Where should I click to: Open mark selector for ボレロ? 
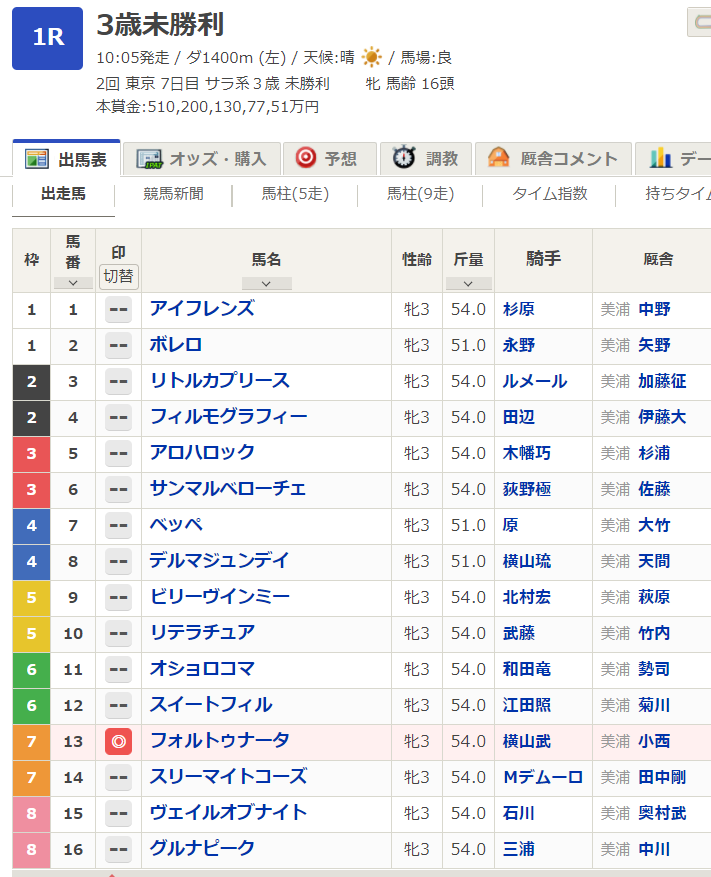click(119, 346)
